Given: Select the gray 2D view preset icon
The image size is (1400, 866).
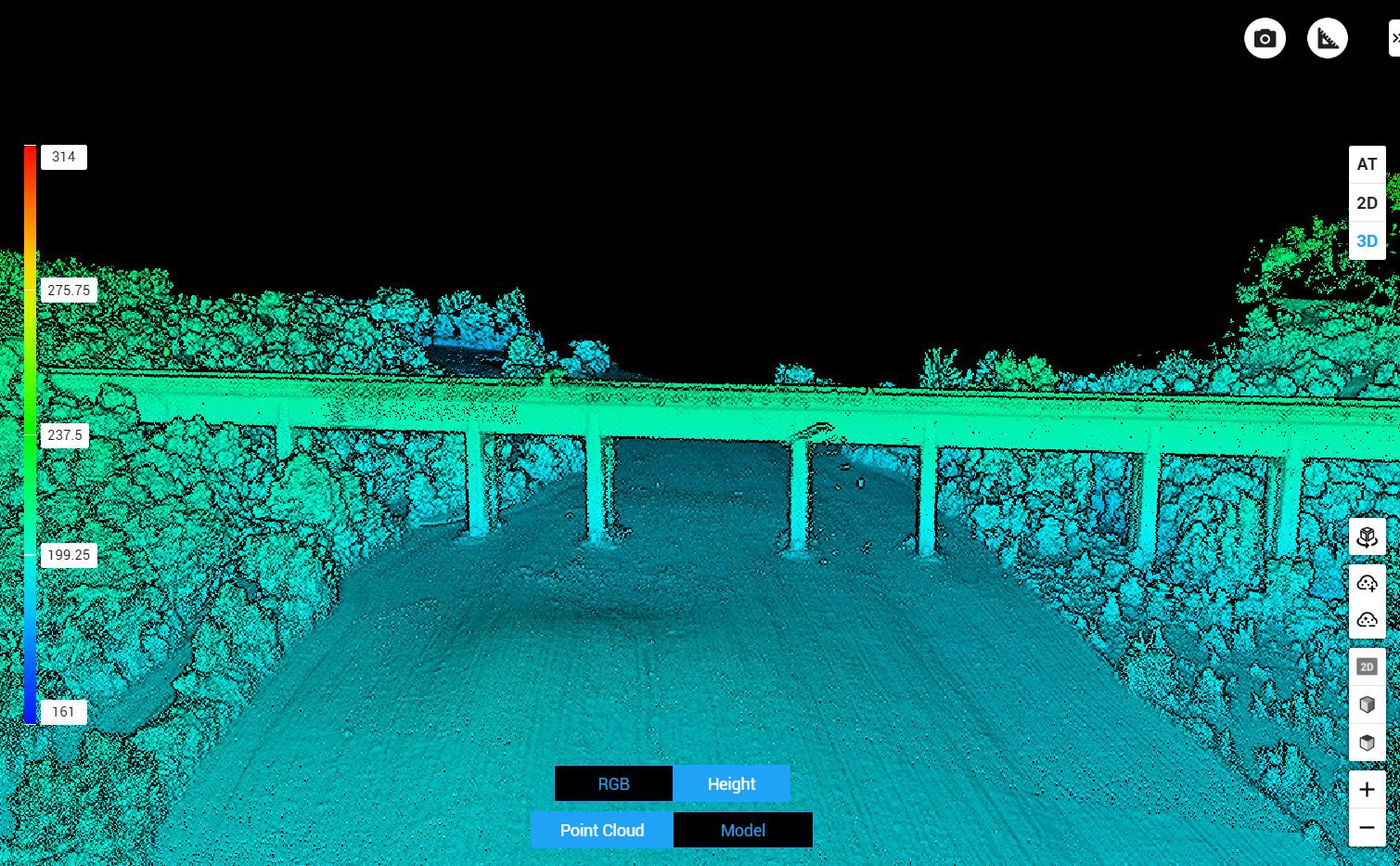Looking at the screenshot, I should (x=1367, y=666).
